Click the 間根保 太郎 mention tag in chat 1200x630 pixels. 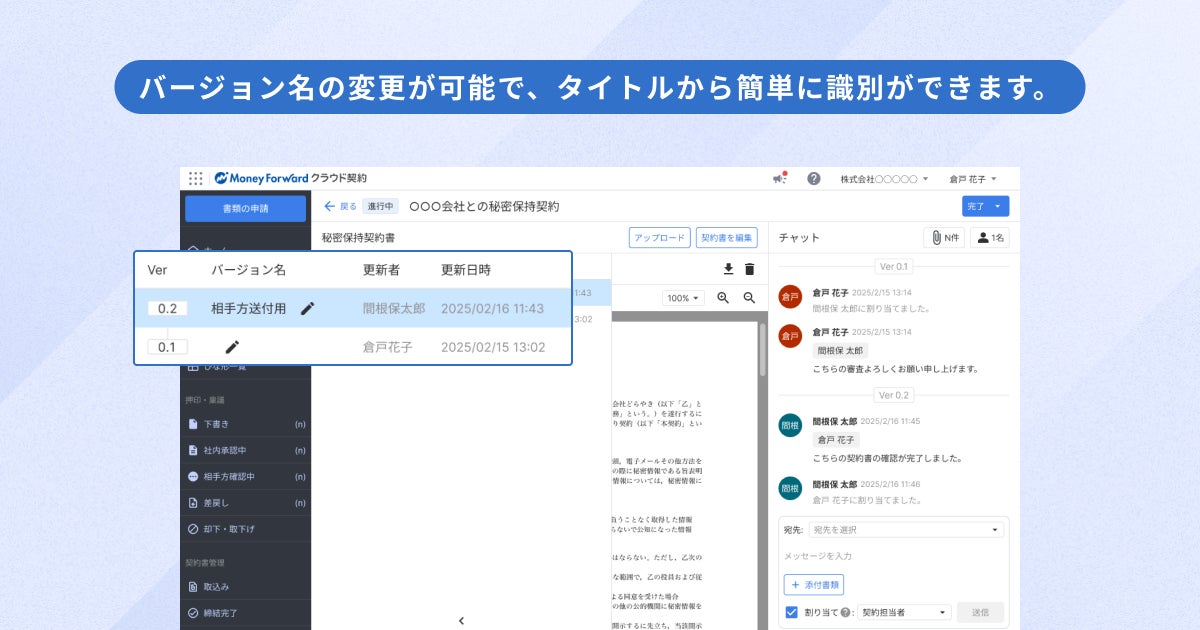[x=840, y=351]
